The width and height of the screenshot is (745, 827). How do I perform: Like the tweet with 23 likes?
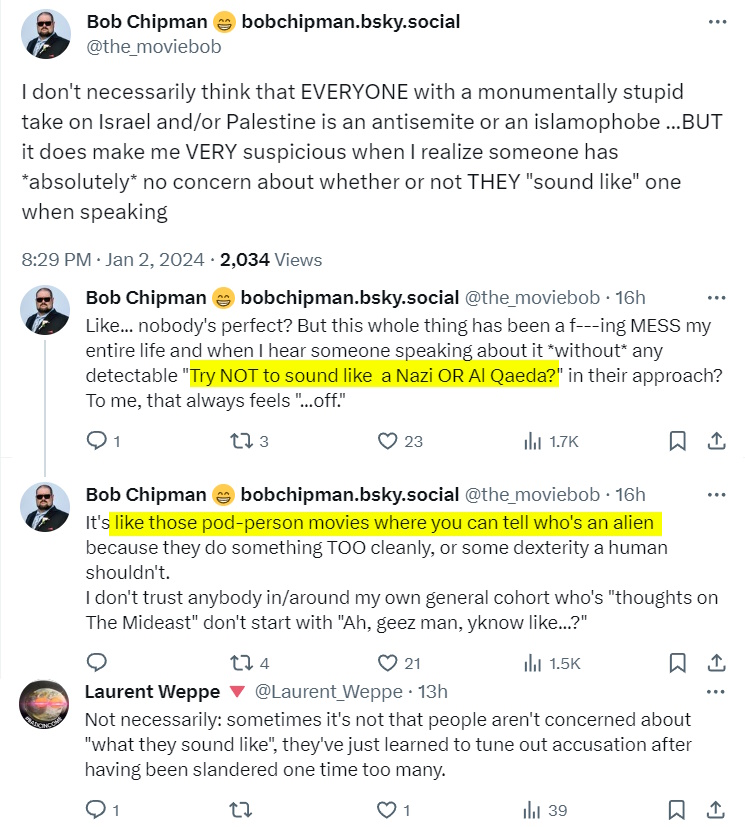pos(389,440)
